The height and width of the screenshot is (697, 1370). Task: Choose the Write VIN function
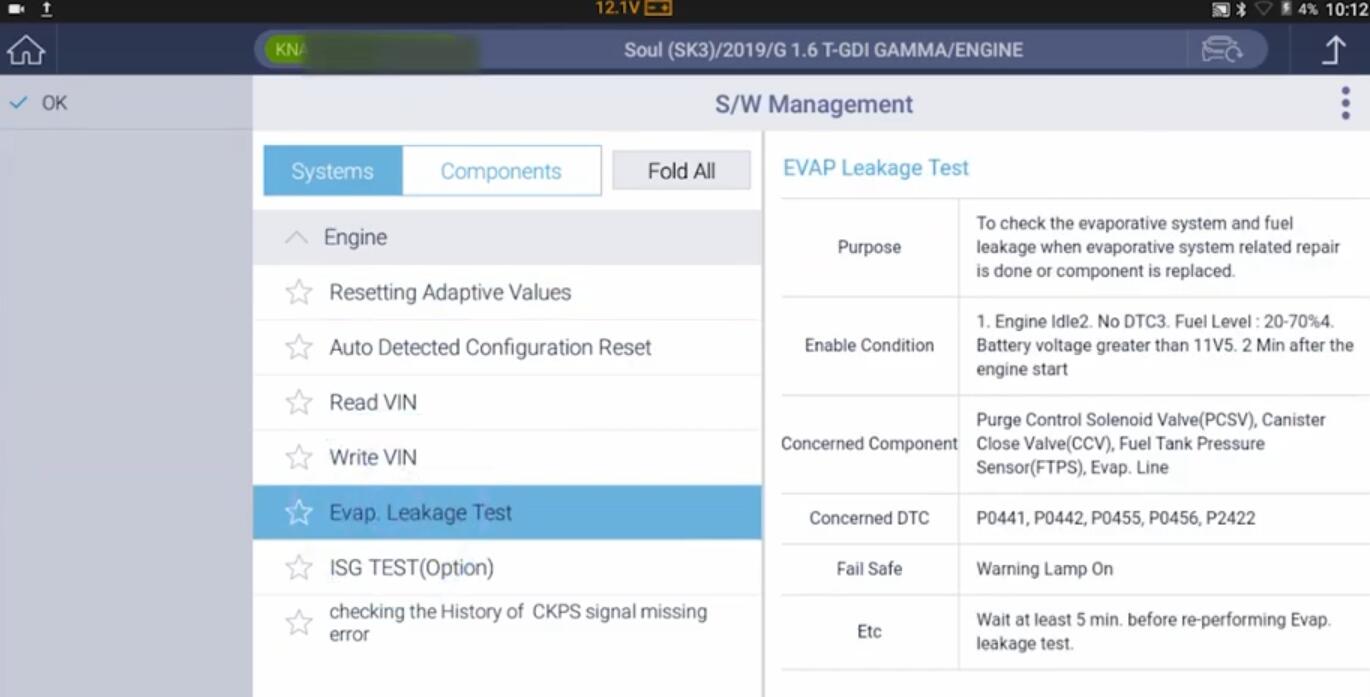(x=507, y=457)
